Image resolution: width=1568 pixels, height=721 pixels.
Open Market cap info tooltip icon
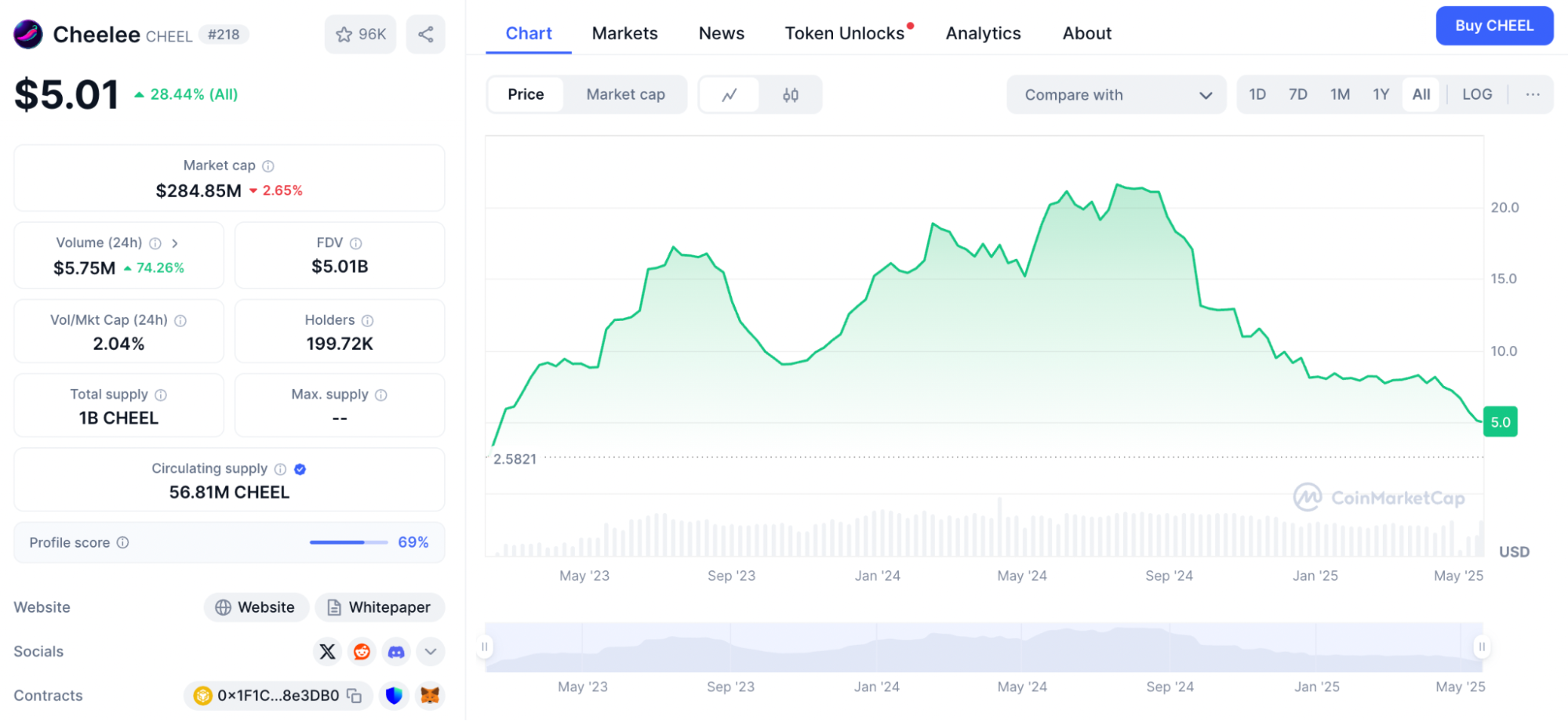pyautogui.click(x=268, y=166)
